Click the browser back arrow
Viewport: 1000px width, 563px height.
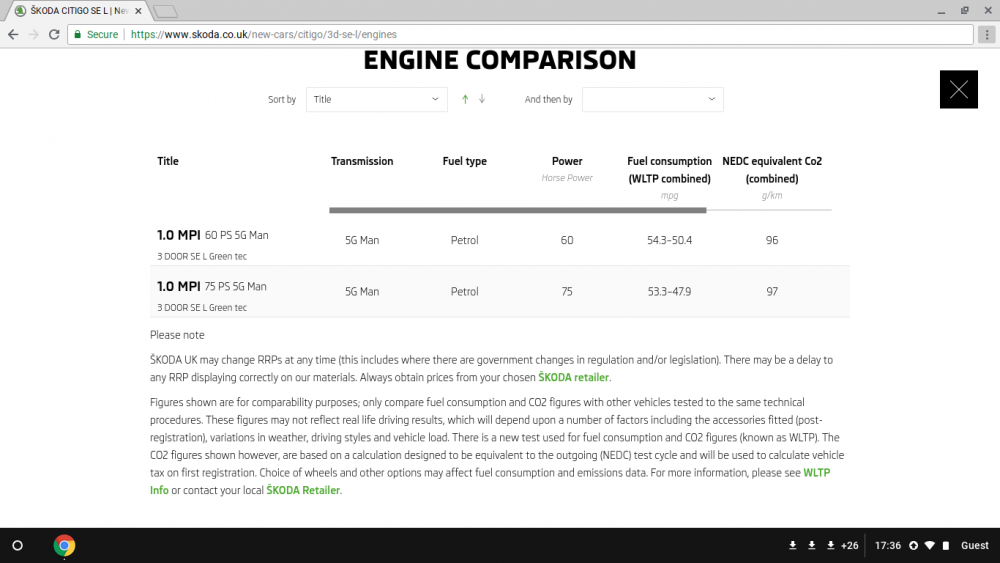(13, 34)
